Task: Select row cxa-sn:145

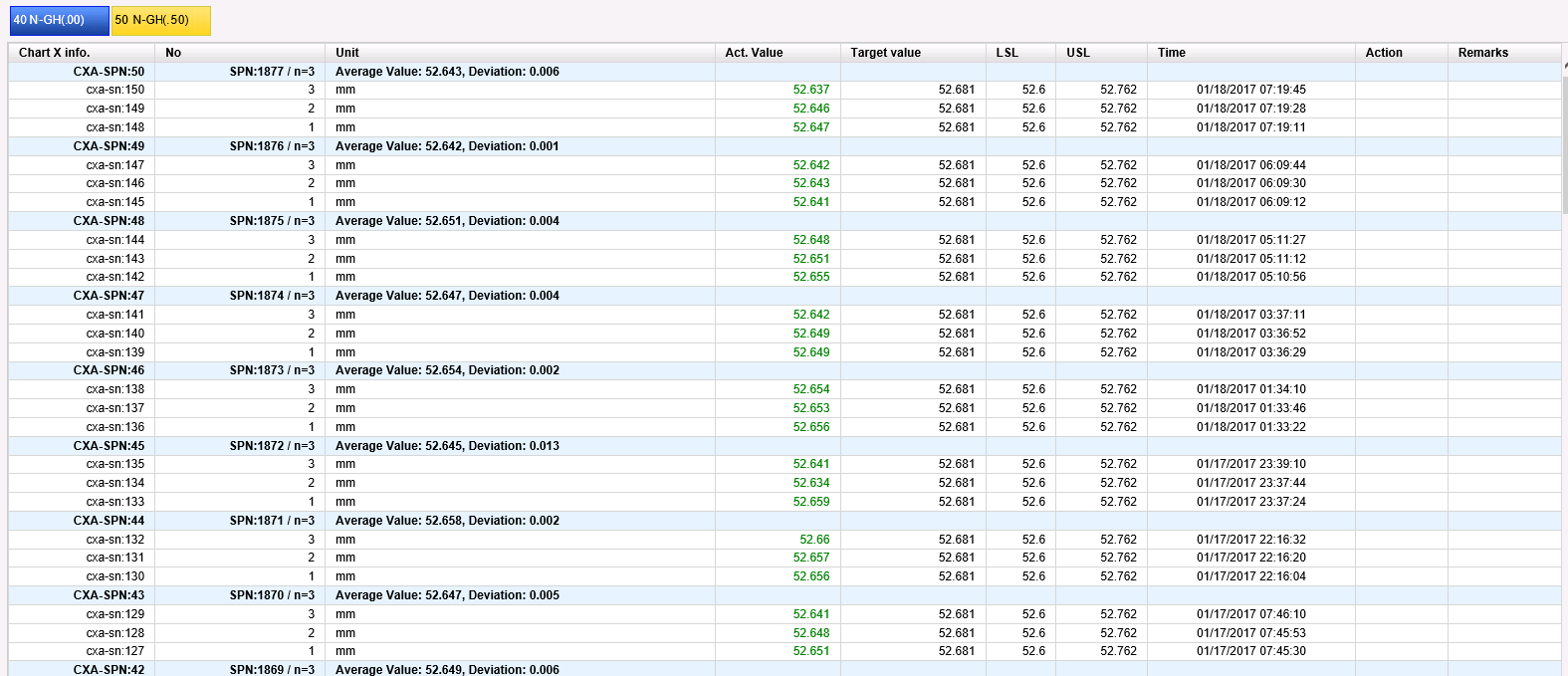Action: (784, 202)
